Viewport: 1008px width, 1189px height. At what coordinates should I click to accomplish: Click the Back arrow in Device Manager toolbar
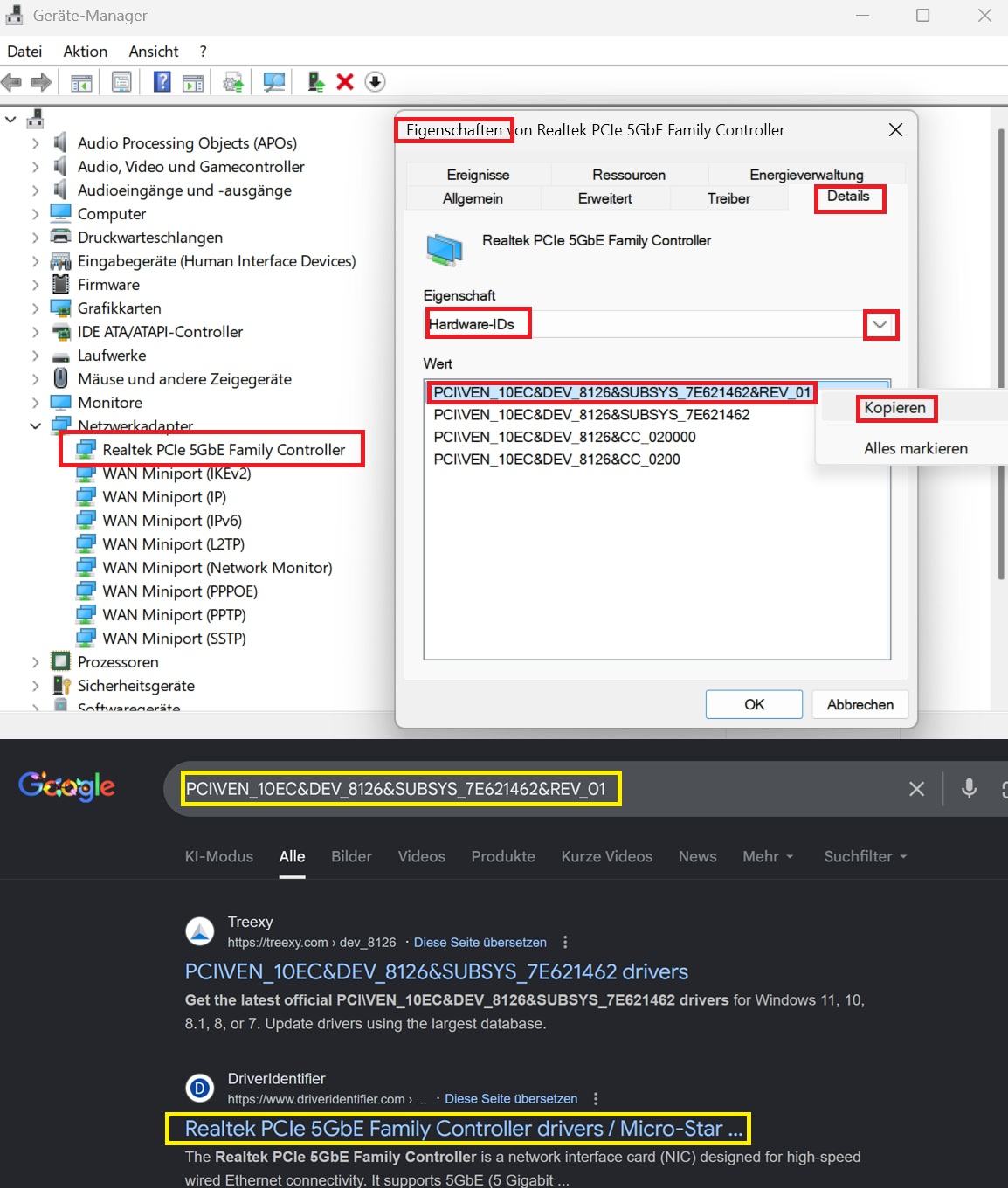pos(11,82)
